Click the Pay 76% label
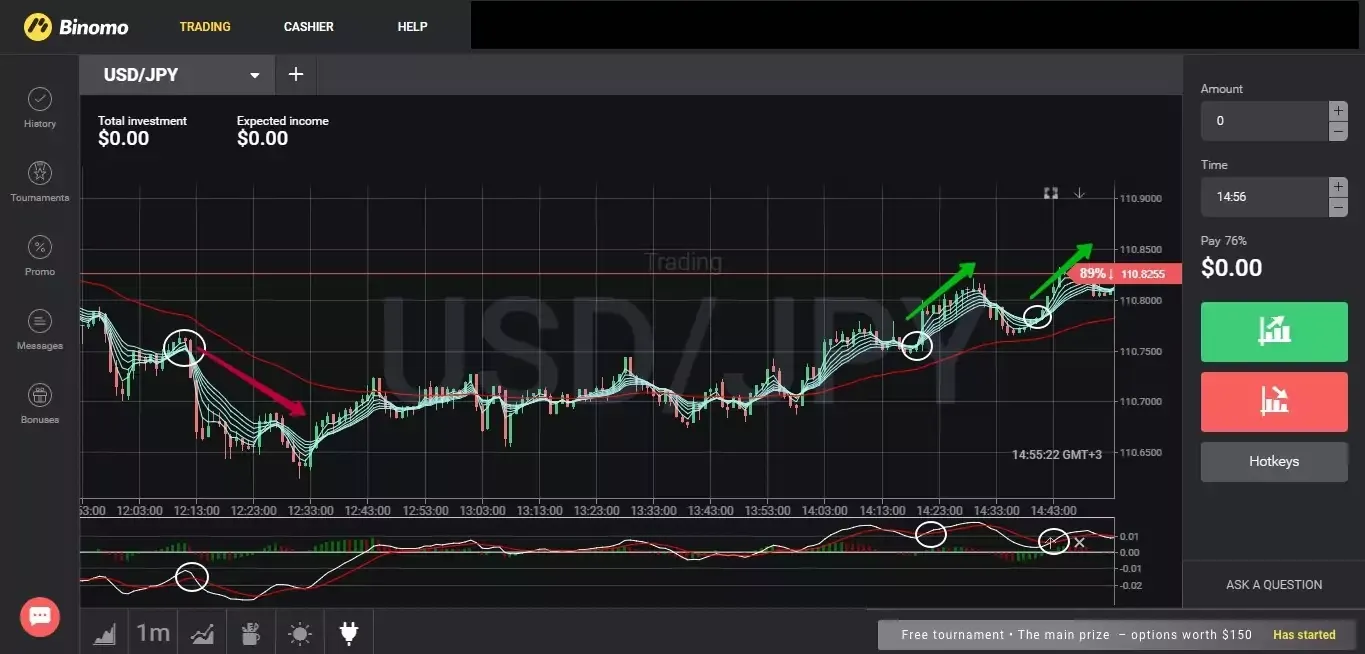 [x=1223, y=241]
